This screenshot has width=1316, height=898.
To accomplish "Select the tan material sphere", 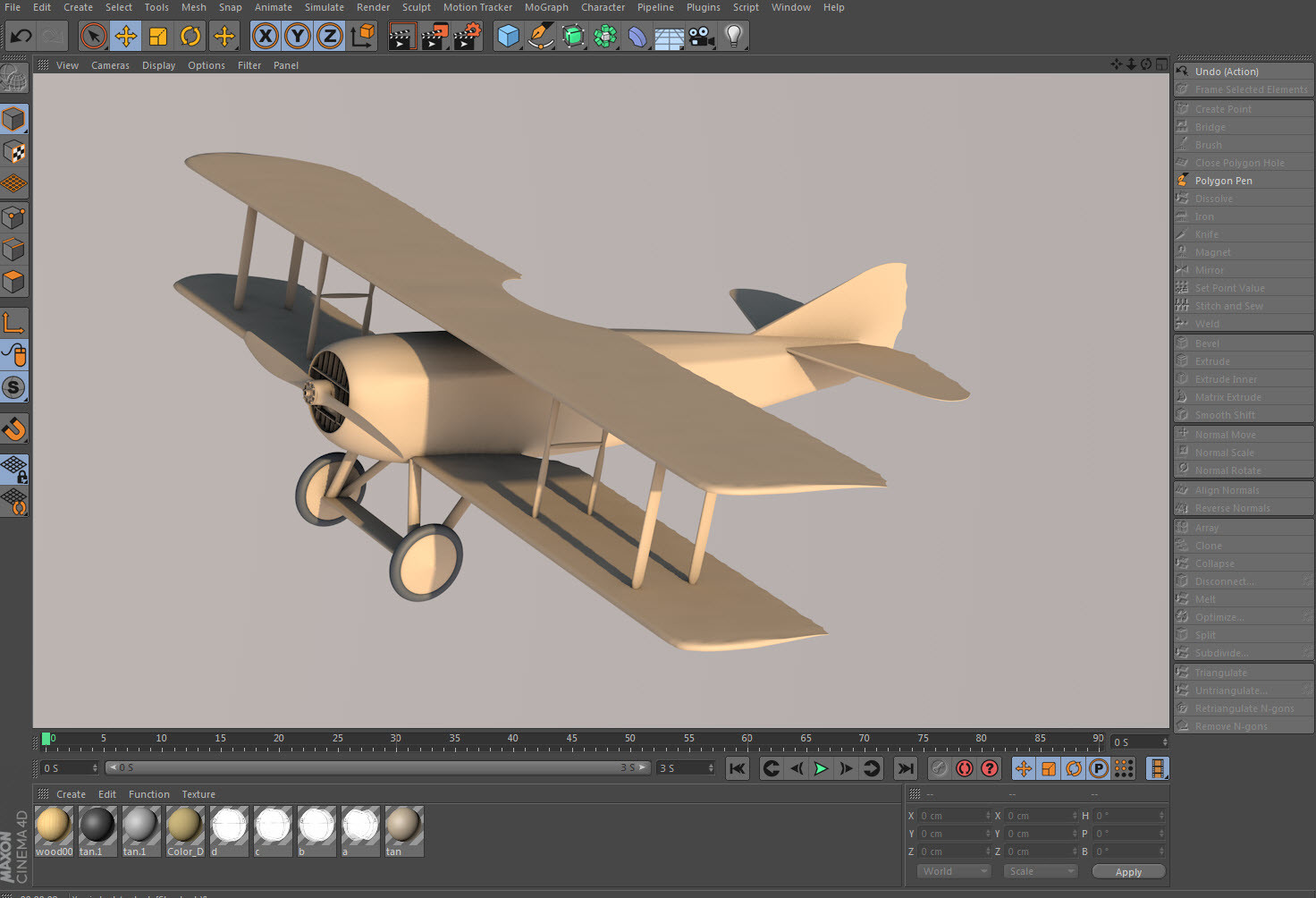I will (x=404, y=825).
